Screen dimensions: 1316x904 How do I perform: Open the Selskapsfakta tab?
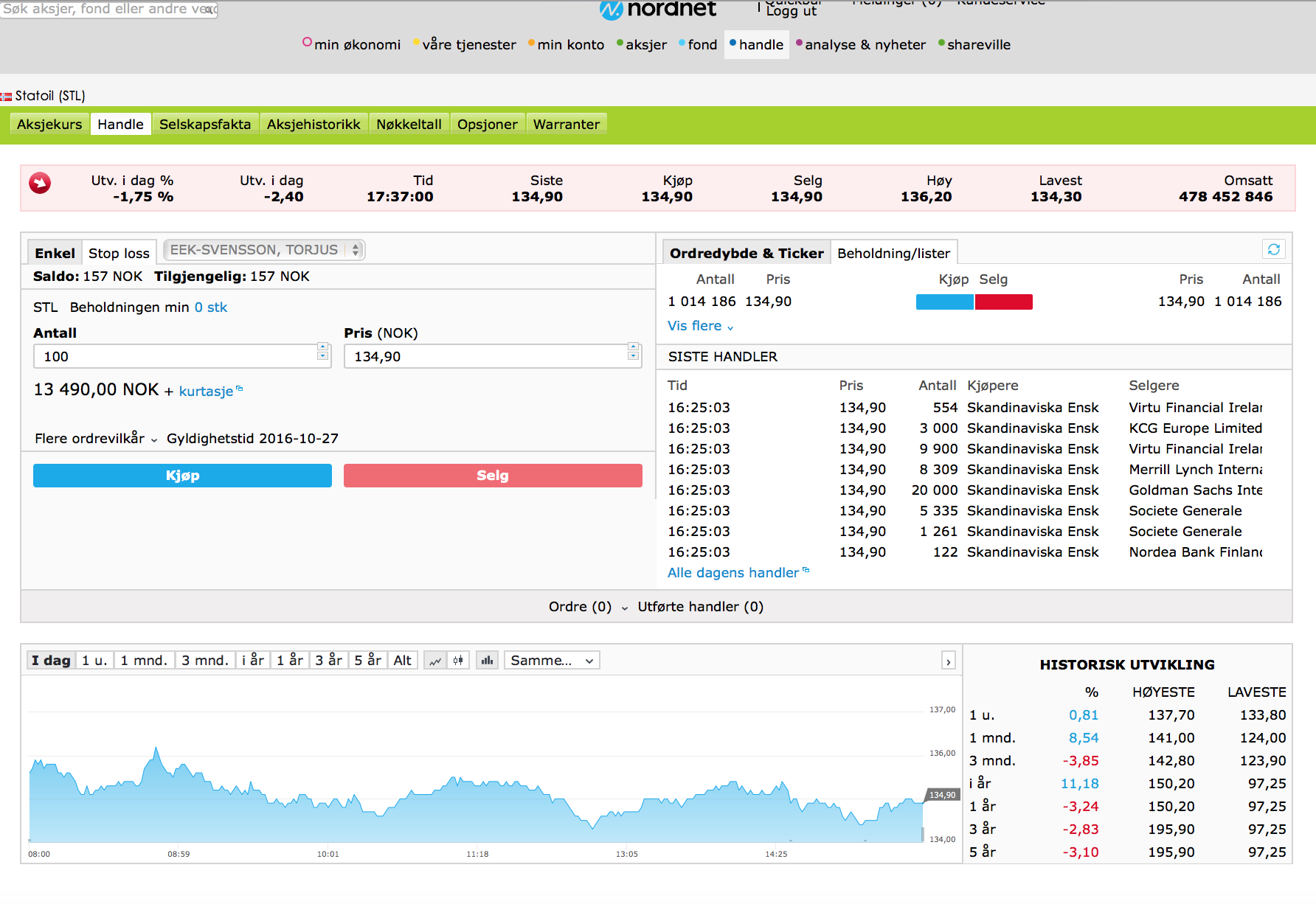coord(205,124)
